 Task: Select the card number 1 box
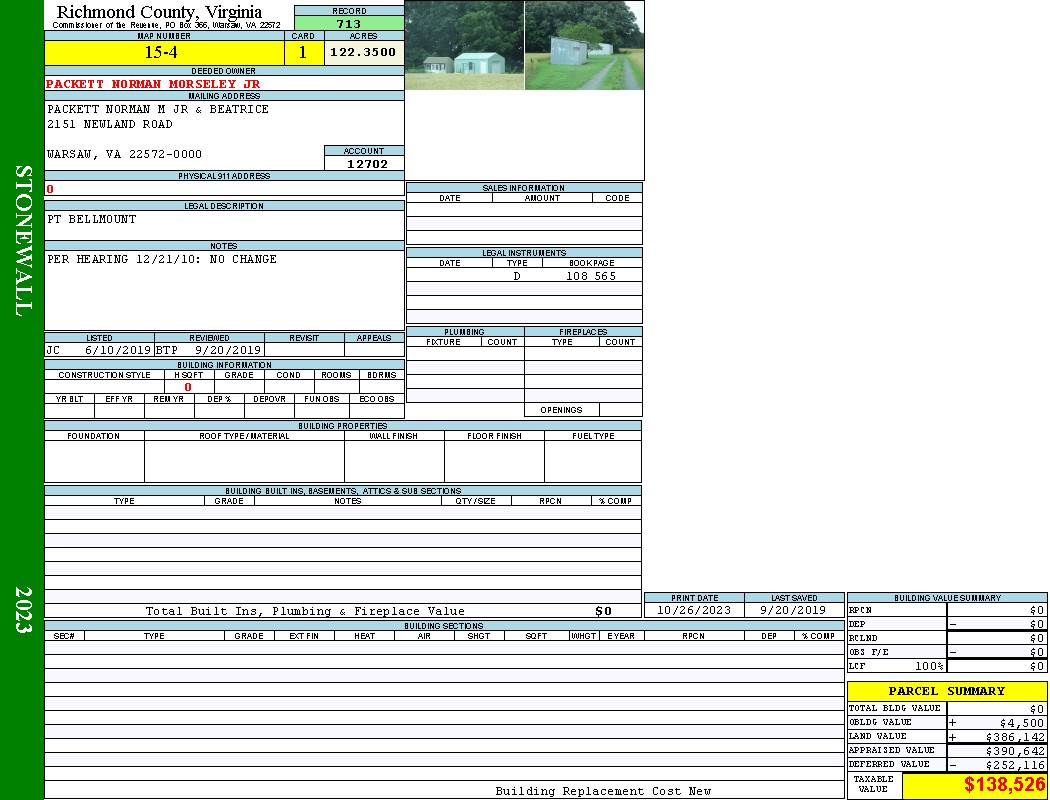303,53
